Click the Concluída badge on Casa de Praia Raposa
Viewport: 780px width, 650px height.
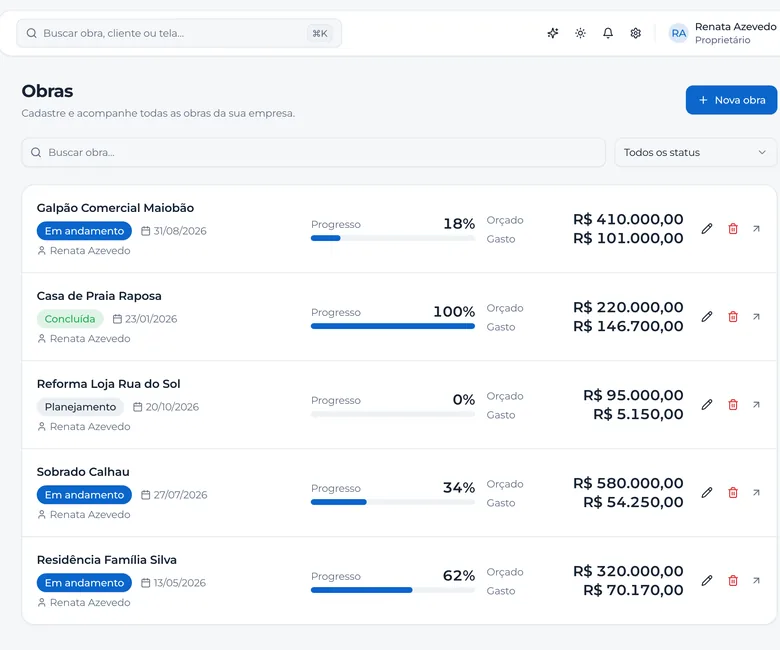70,319
